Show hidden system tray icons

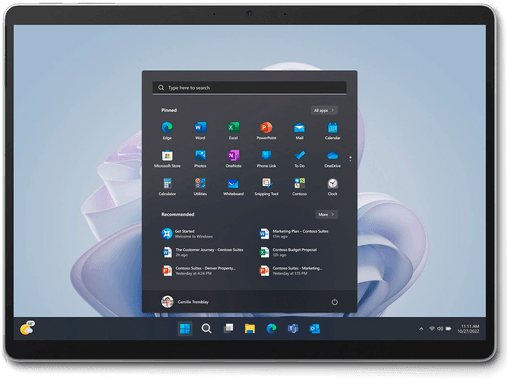(421, 329)
